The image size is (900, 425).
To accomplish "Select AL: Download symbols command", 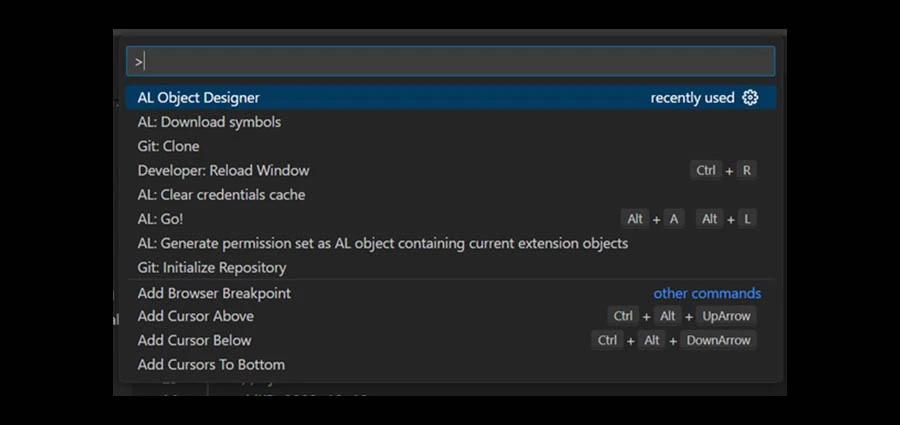I will click(450, 122).
